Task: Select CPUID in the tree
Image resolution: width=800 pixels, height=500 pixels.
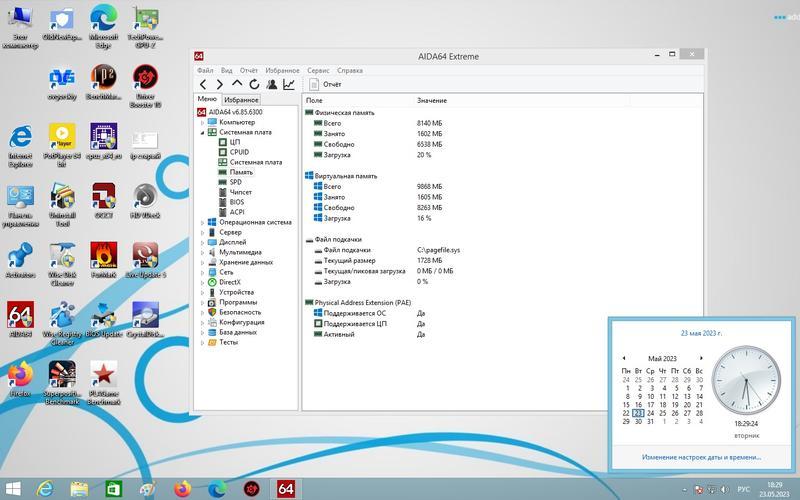Action: [x=239, y=152]
